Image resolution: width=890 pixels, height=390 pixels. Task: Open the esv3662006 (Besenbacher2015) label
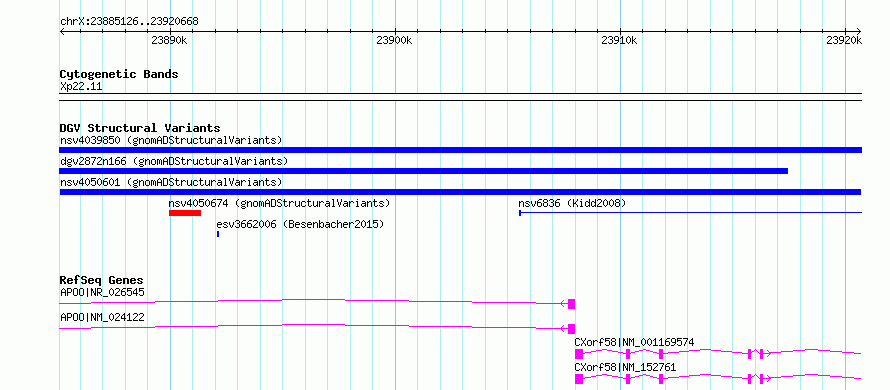point(300,224)
